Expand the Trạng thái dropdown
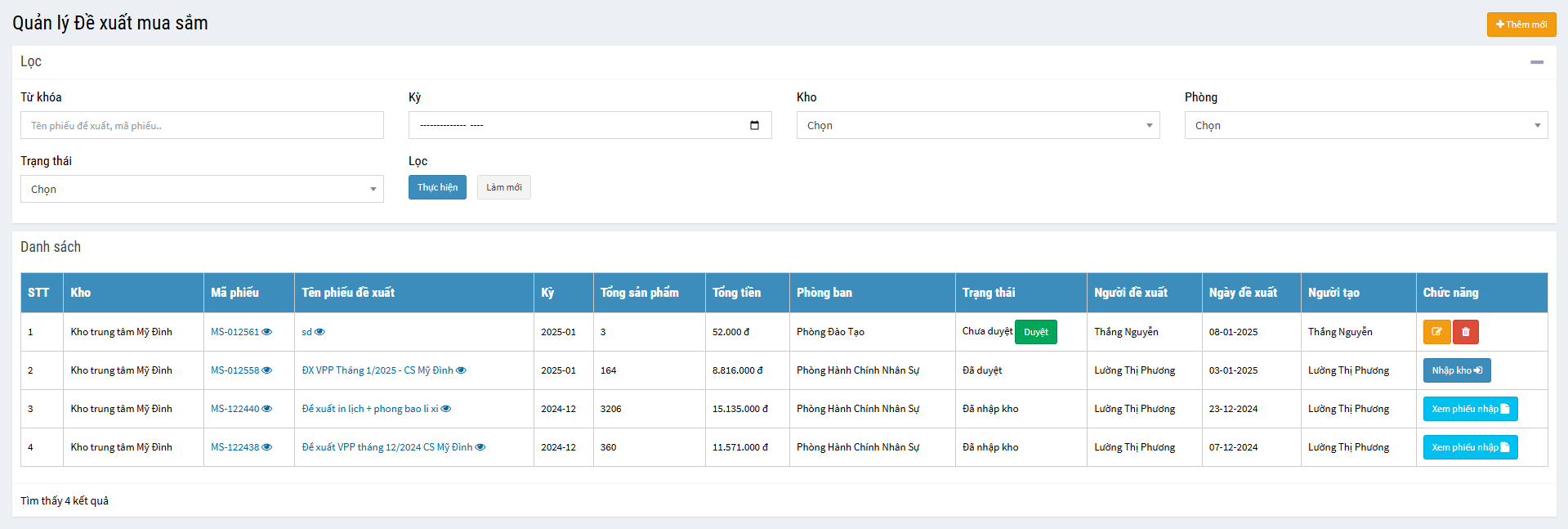This screenshot has height=529, width=1568. 202,189
